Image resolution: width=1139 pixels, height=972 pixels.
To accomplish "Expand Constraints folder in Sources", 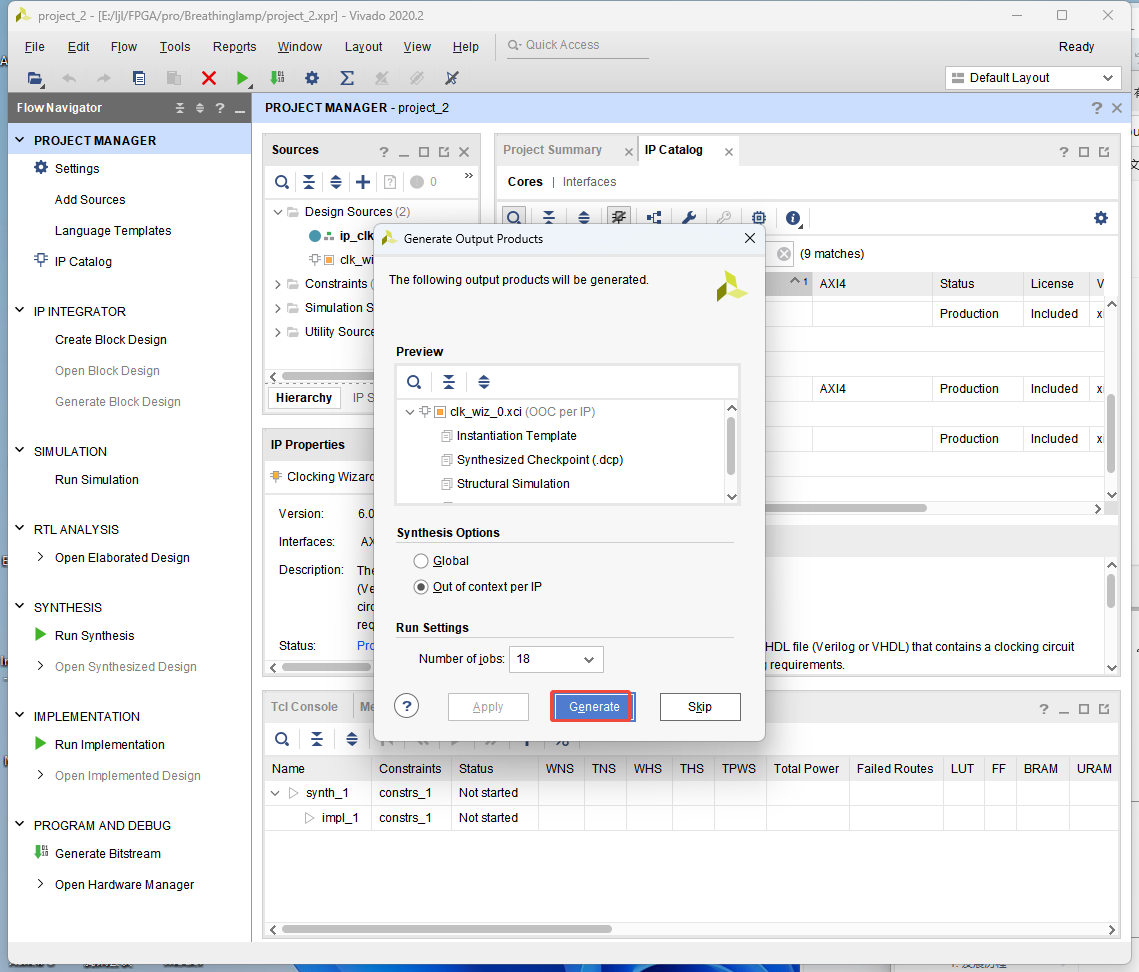I will (277, 284).
